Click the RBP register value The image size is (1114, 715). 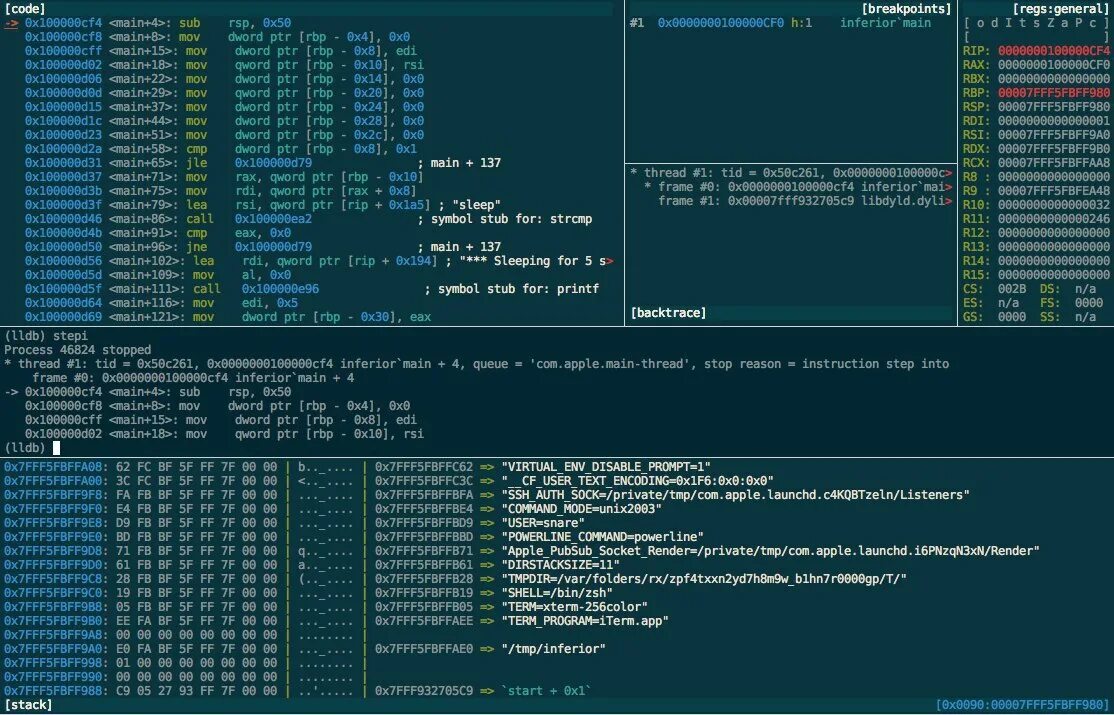[1054, 93]
